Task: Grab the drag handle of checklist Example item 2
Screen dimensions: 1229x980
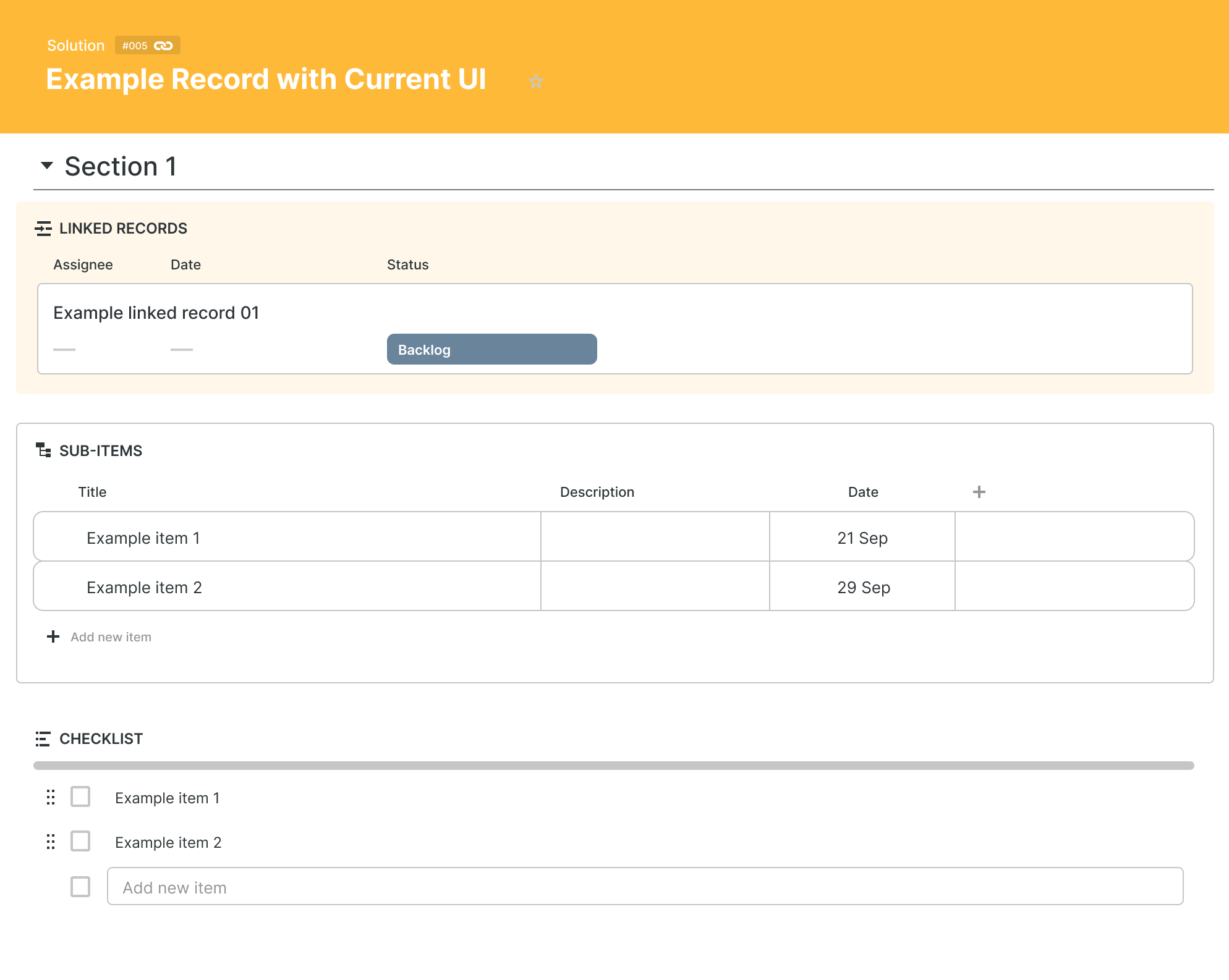Action: [x=51, y=842]
